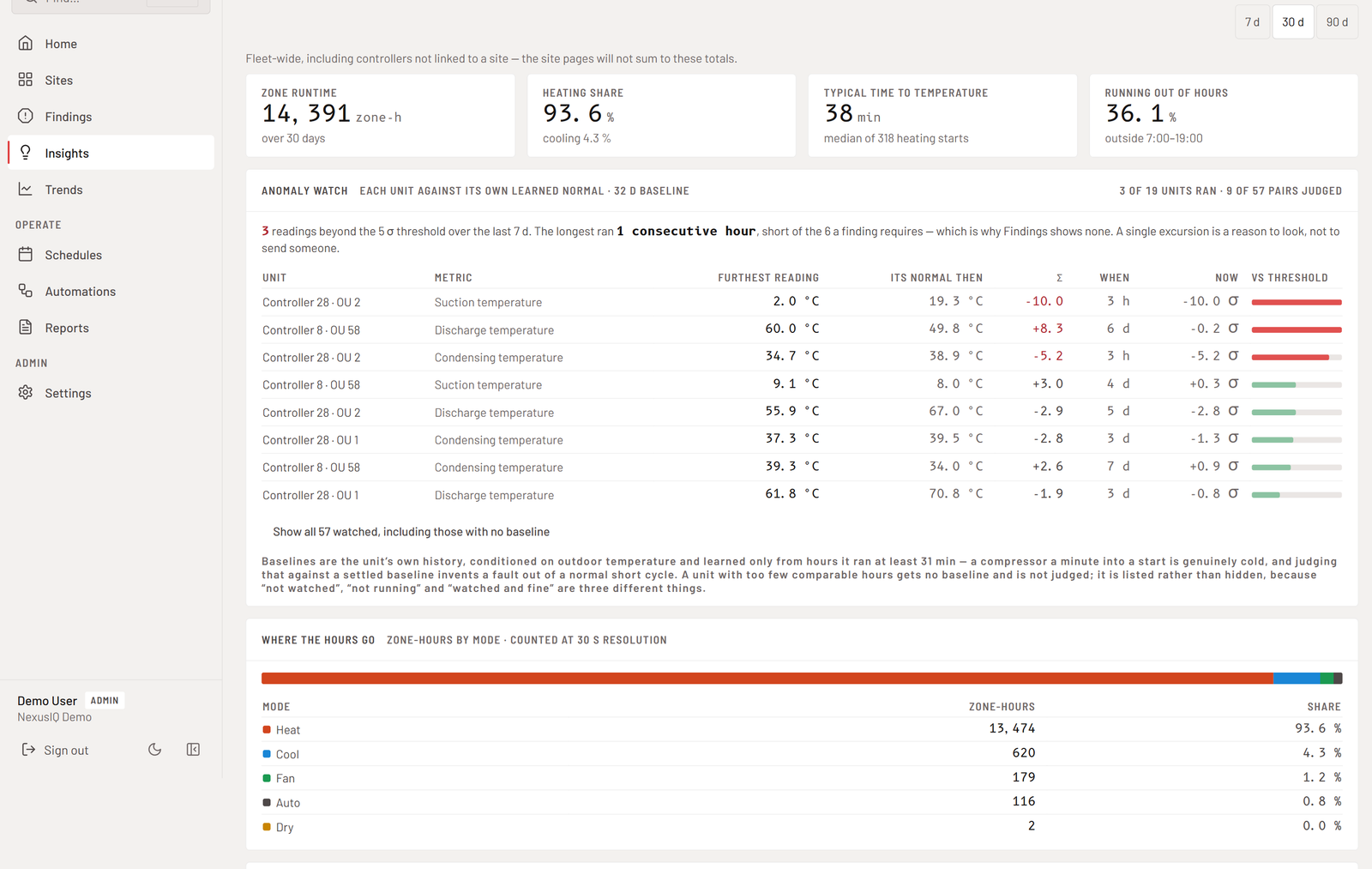Switch the range to 7 d
1372x869 pixels.
[1253, 22]
